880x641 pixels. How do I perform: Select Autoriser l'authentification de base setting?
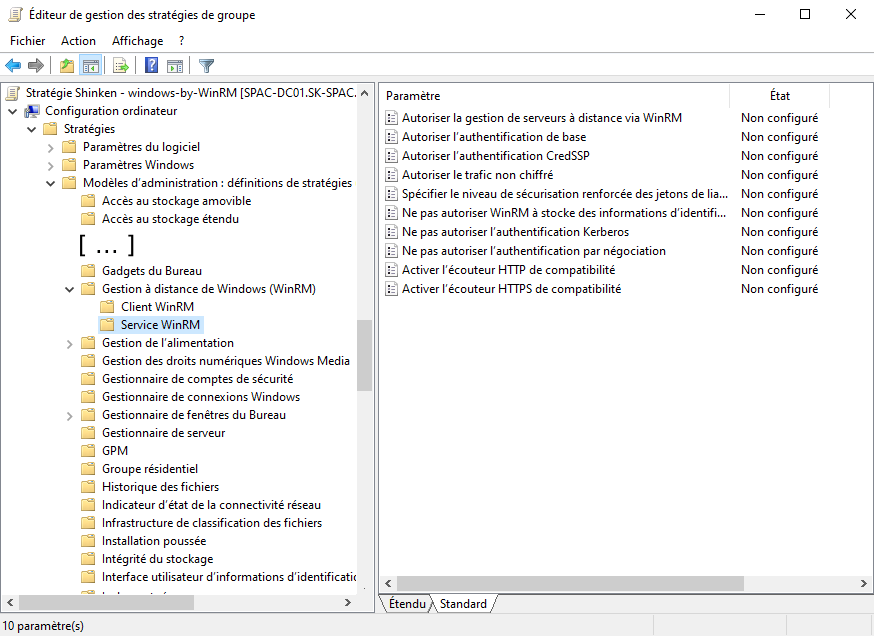pyautogui.click(x=493, y=137)
